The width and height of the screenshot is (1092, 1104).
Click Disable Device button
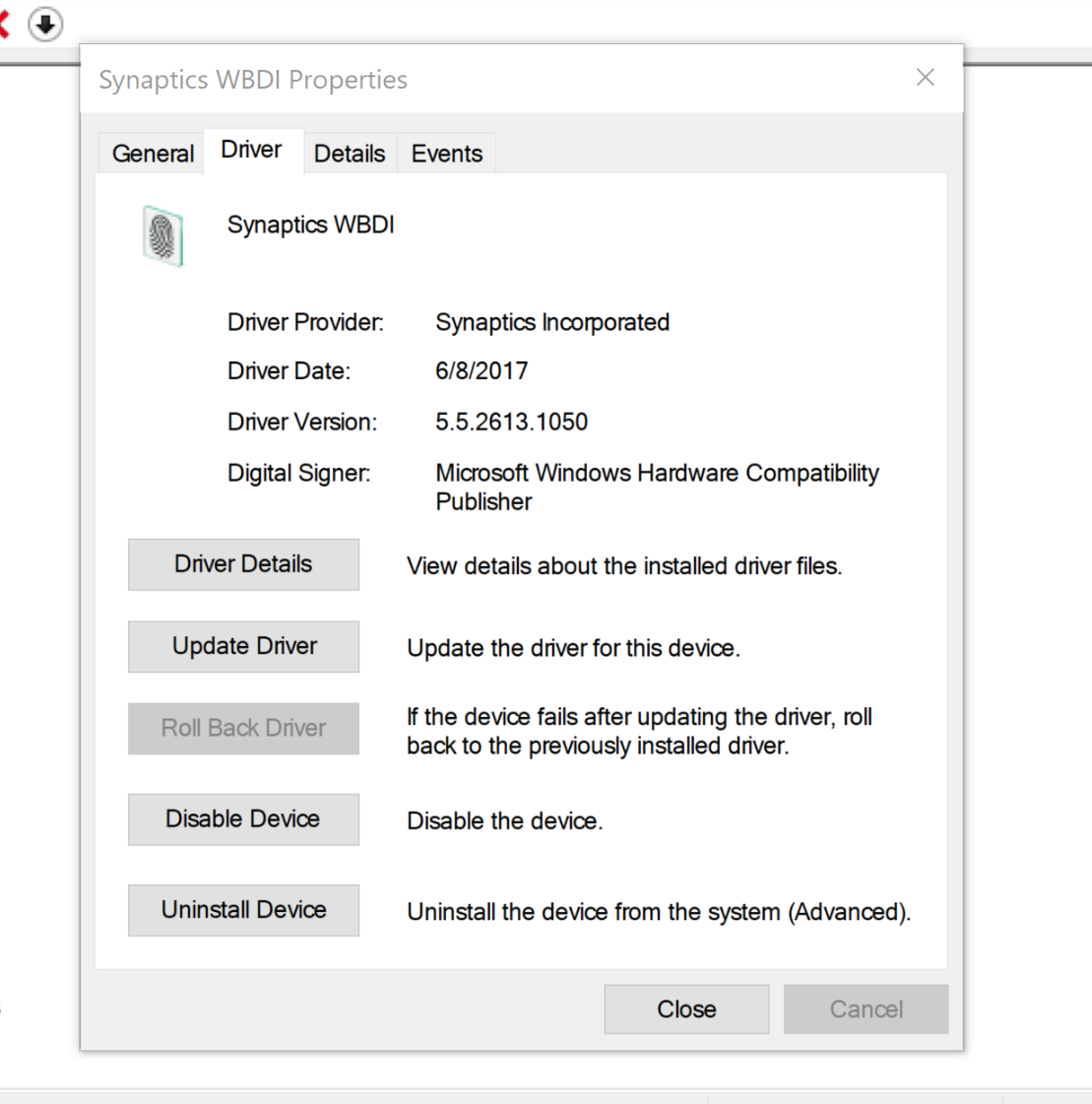point(243,818)
